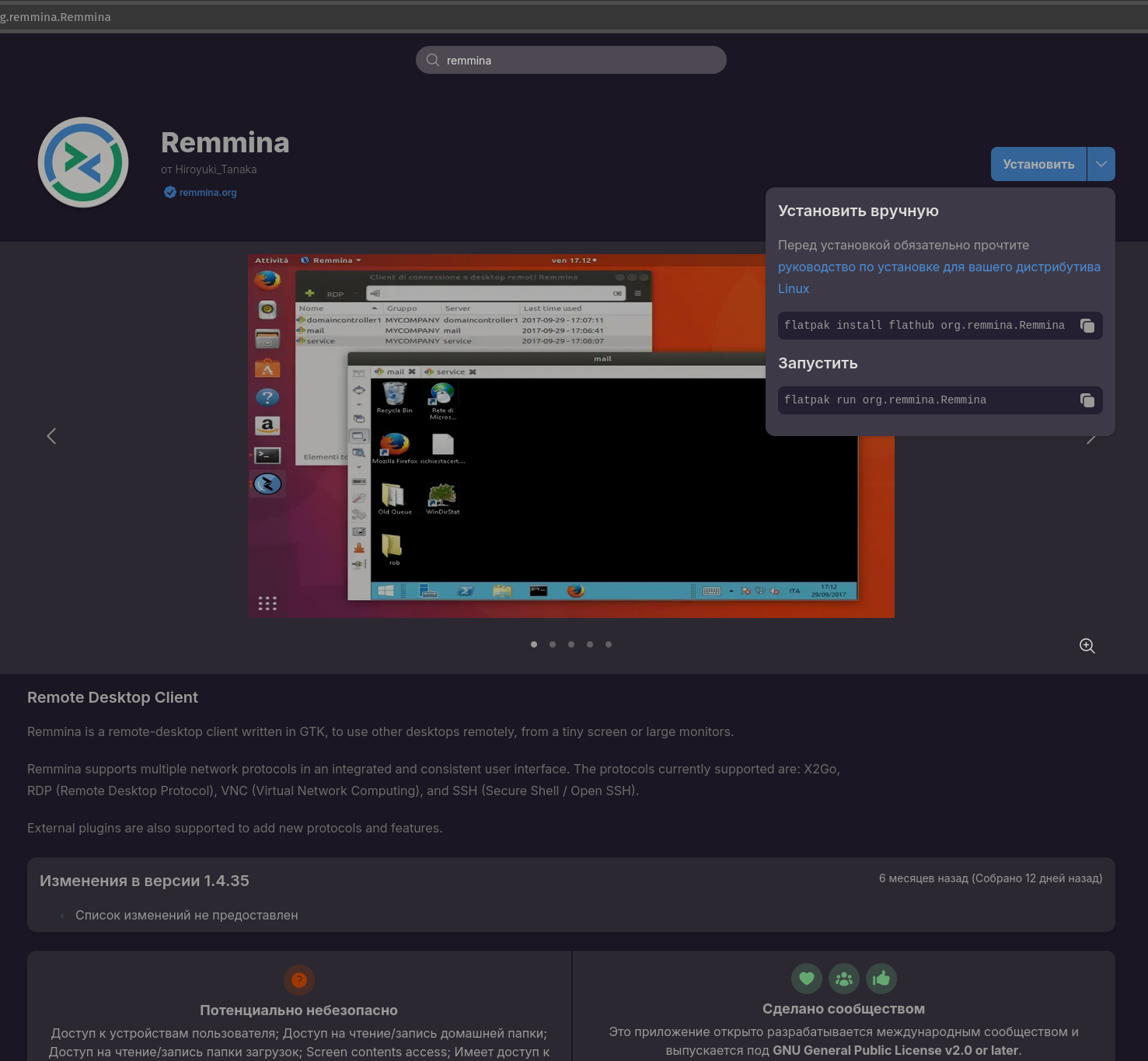Click the developer name Hiroyuki_Tanaka

click(x=216, y=169)
